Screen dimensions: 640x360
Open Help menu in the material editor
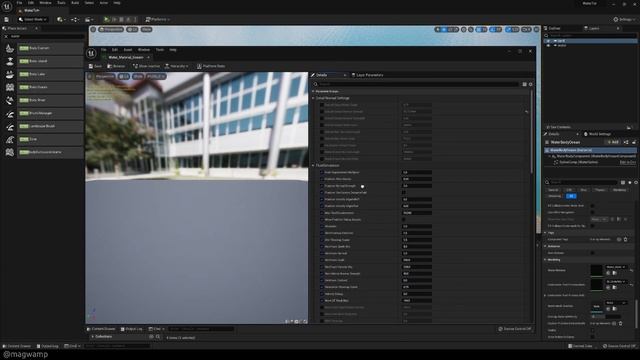pos(173,50)
